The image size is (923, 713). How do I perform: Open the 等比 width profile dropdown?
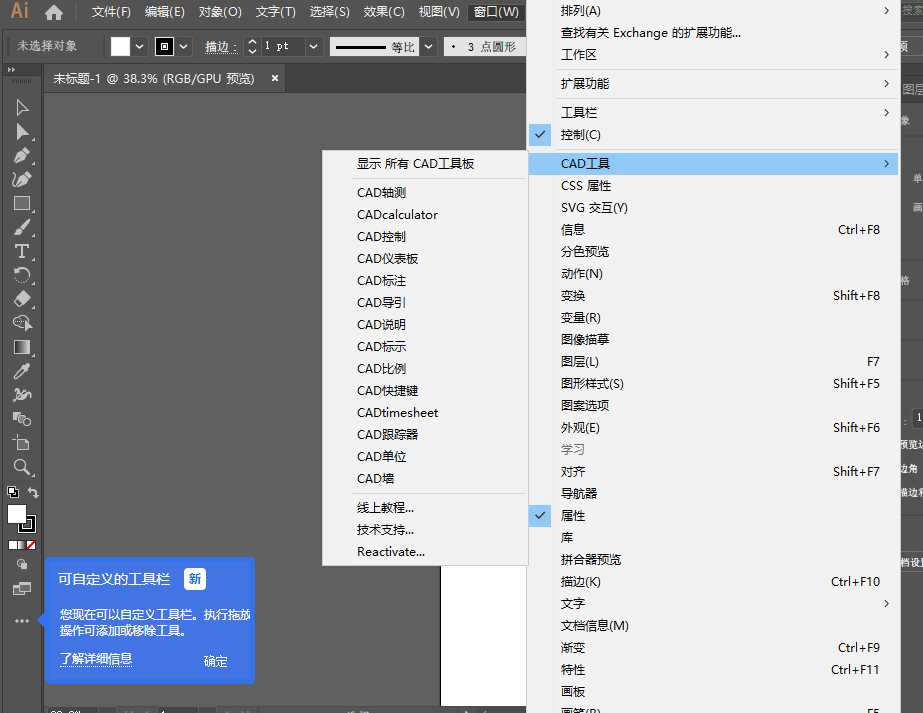click(x=429, y=47)
